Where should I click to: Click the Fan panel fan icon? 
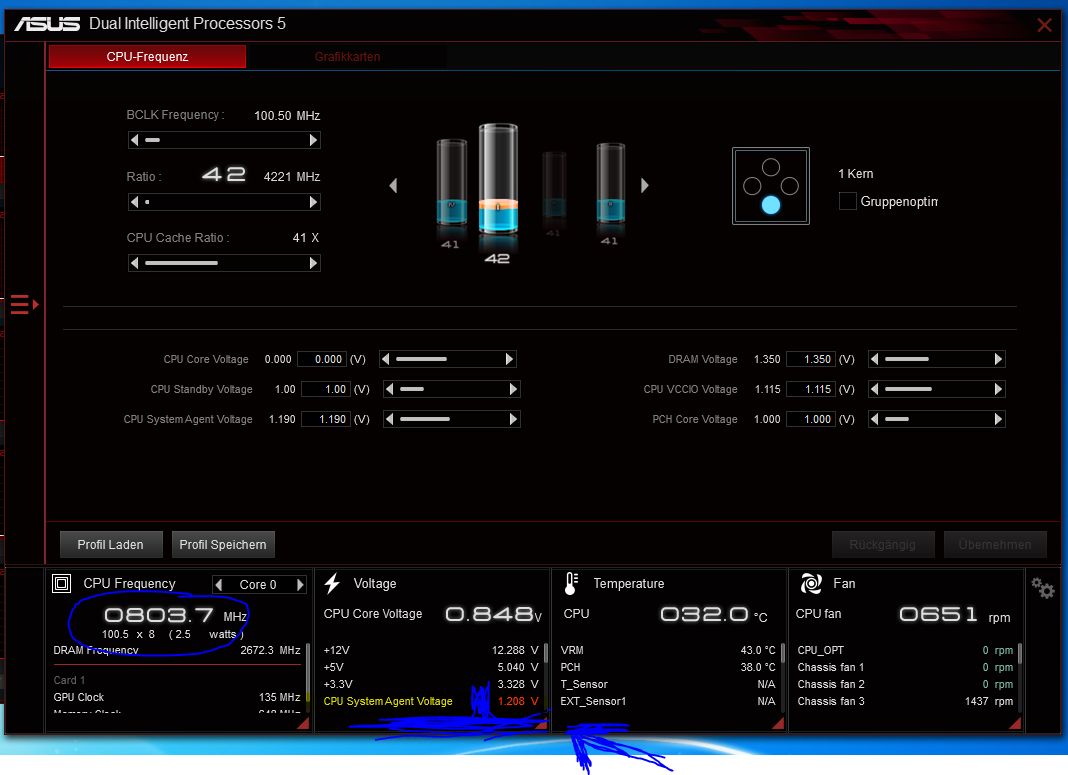pos(811,584)
